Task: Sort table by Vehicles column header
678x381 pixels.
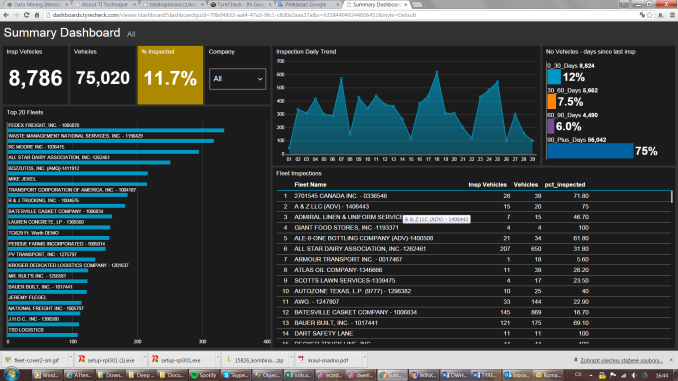Action: (525, 185)
